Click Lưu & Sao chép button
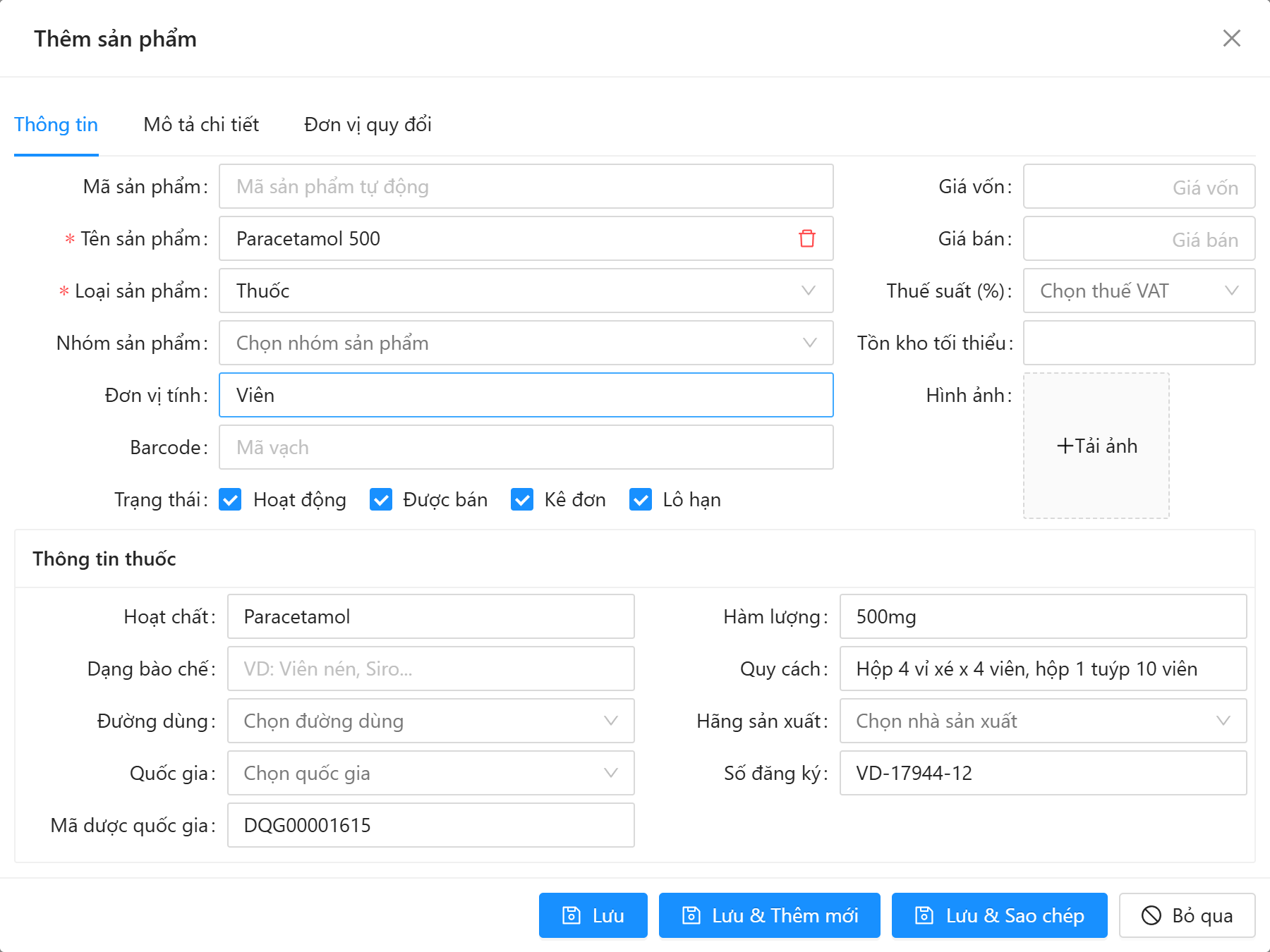Image resolution: width=1270 pixels, height=952 pixels. [1000, 915]
